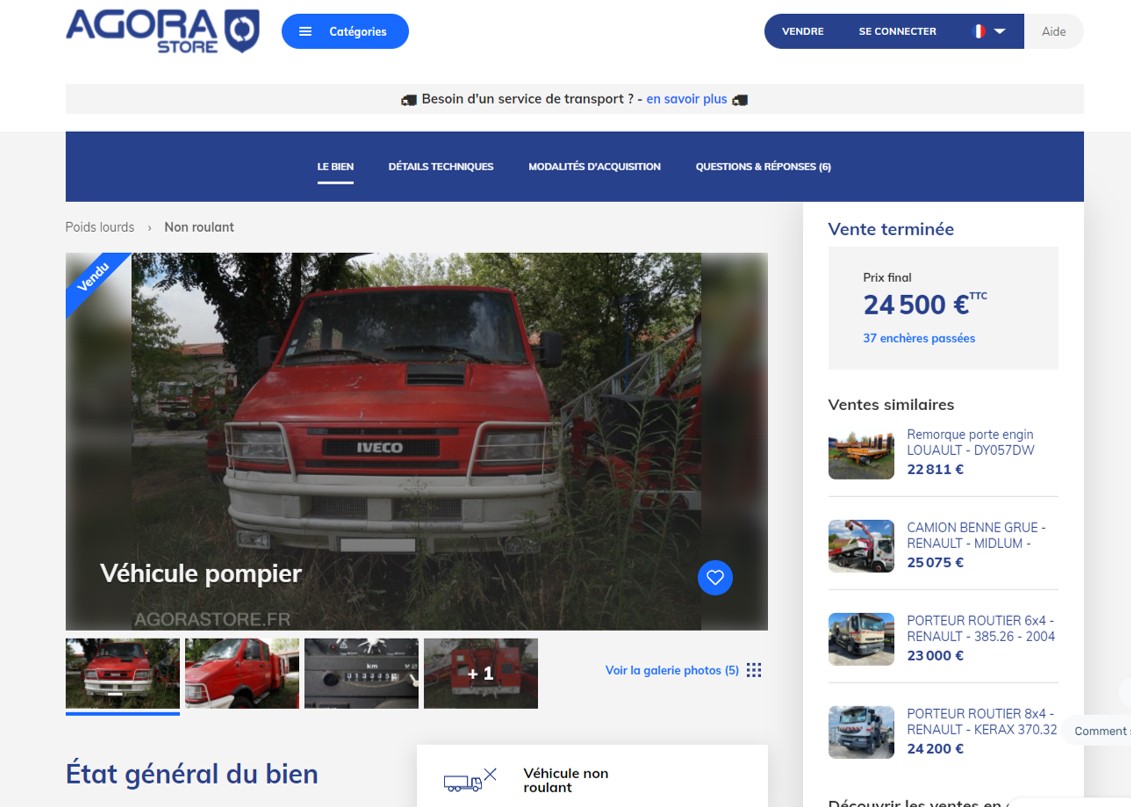View the 37 enchères passées
The image size is (1131, 807).
[919, 338]
